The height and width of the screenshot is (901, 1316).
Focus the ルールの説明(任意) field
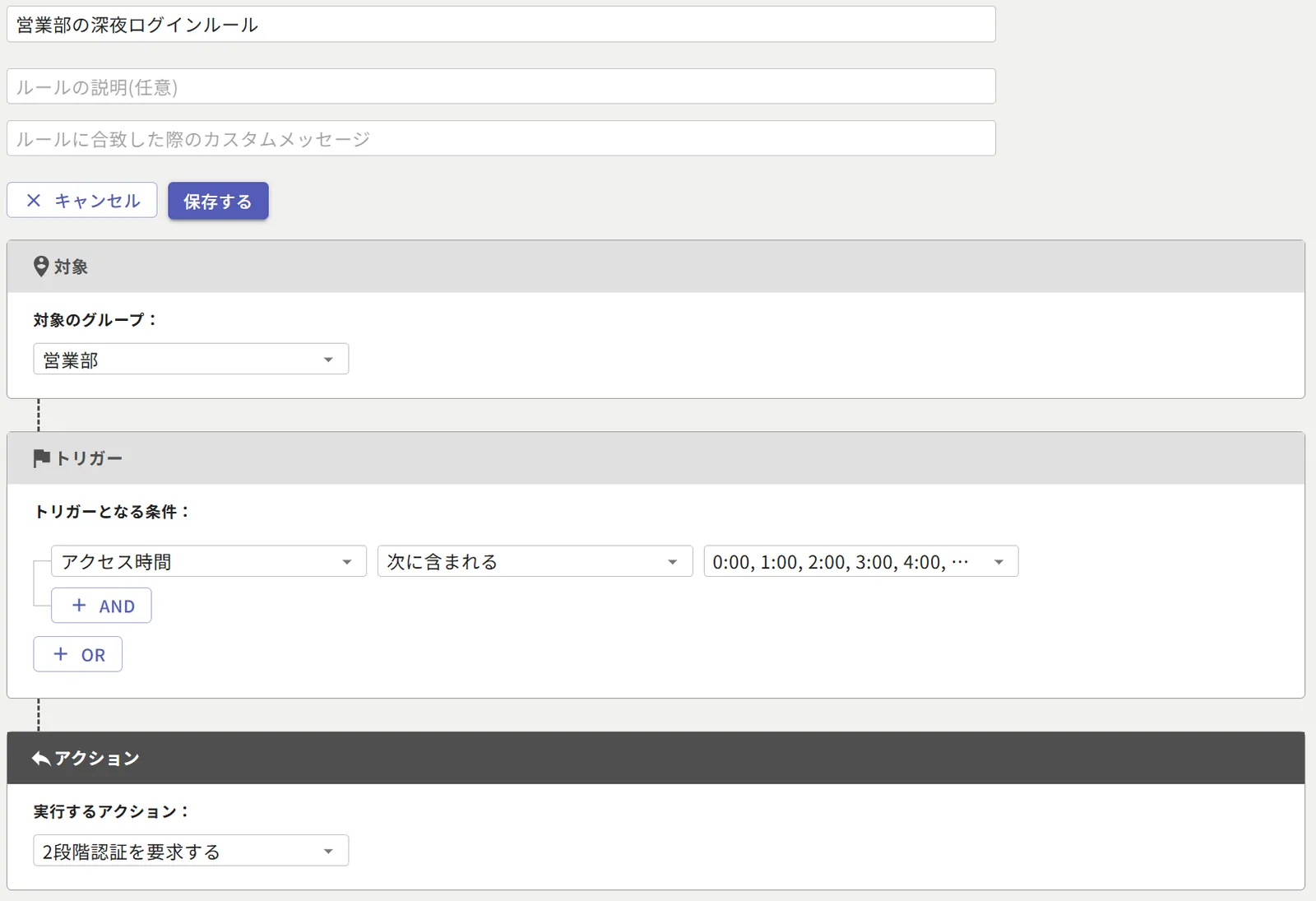[x=501, y=86]
